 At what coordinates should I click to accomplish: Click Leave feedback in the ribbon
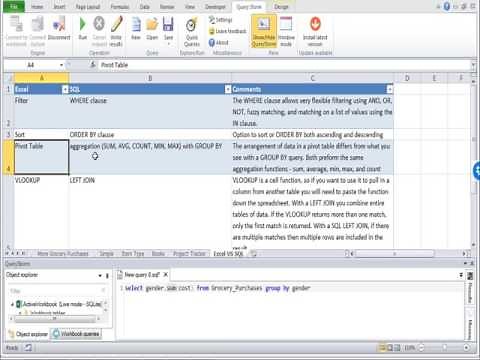click(x=227, y=31)
